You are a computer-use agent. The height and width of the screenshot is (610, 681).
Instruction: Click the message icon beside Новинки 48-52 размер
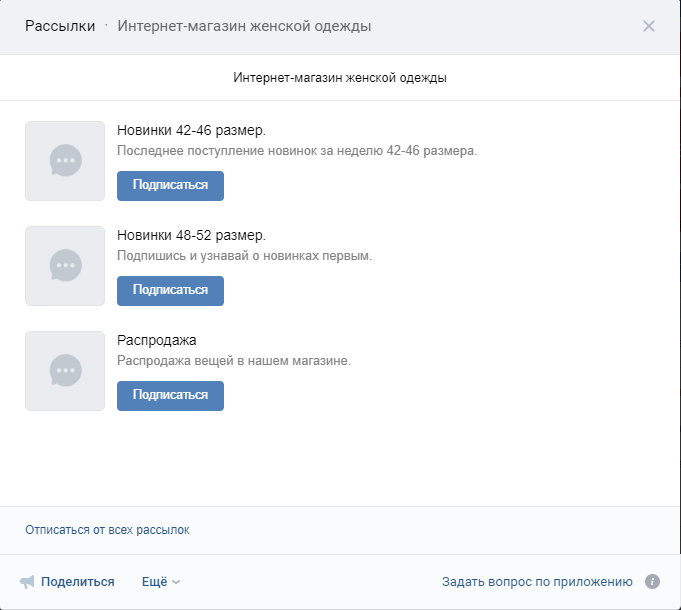point(65,266)
